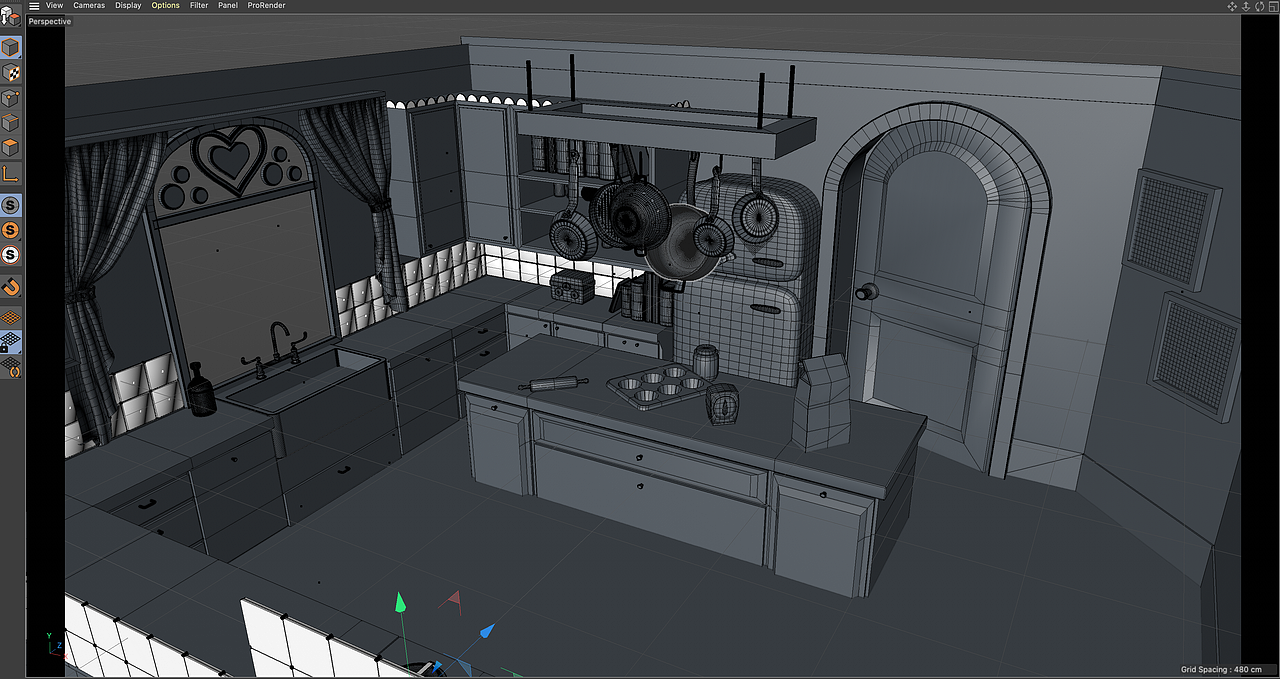Toggle the Locked Workplane icon
This screenshot has width=1280, height=679.
[x=11, y=343]
